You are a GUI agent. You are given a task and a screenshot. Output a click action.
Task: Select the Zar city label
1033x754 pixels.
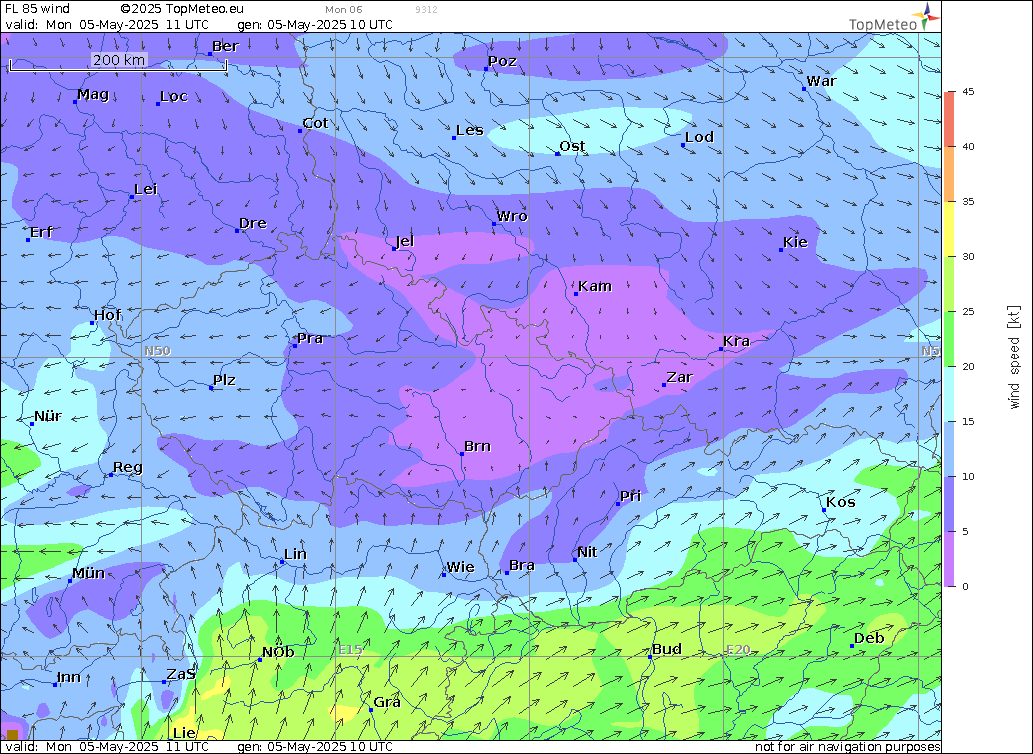(x=679, y=377)
